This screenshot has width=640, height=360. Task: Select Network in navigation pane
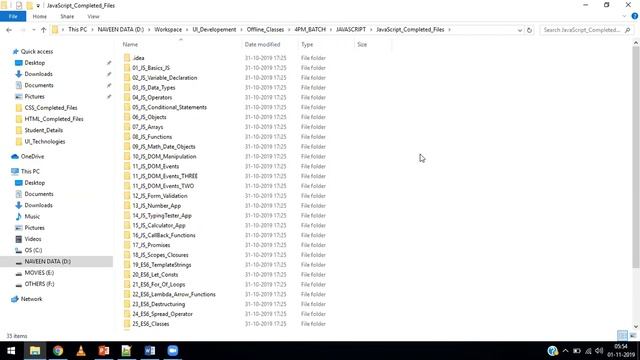[31, 299]
